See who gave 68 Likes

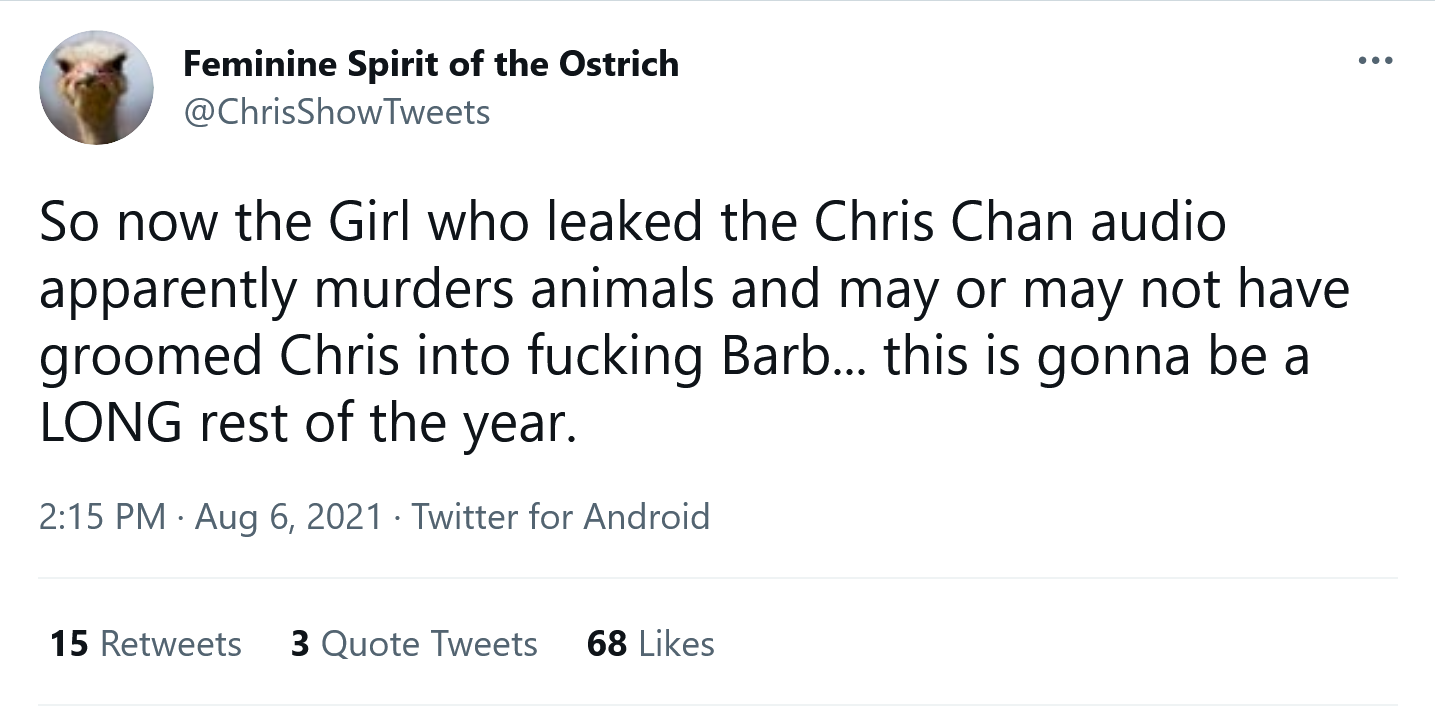pyautogui.click(x=649, y=644)
